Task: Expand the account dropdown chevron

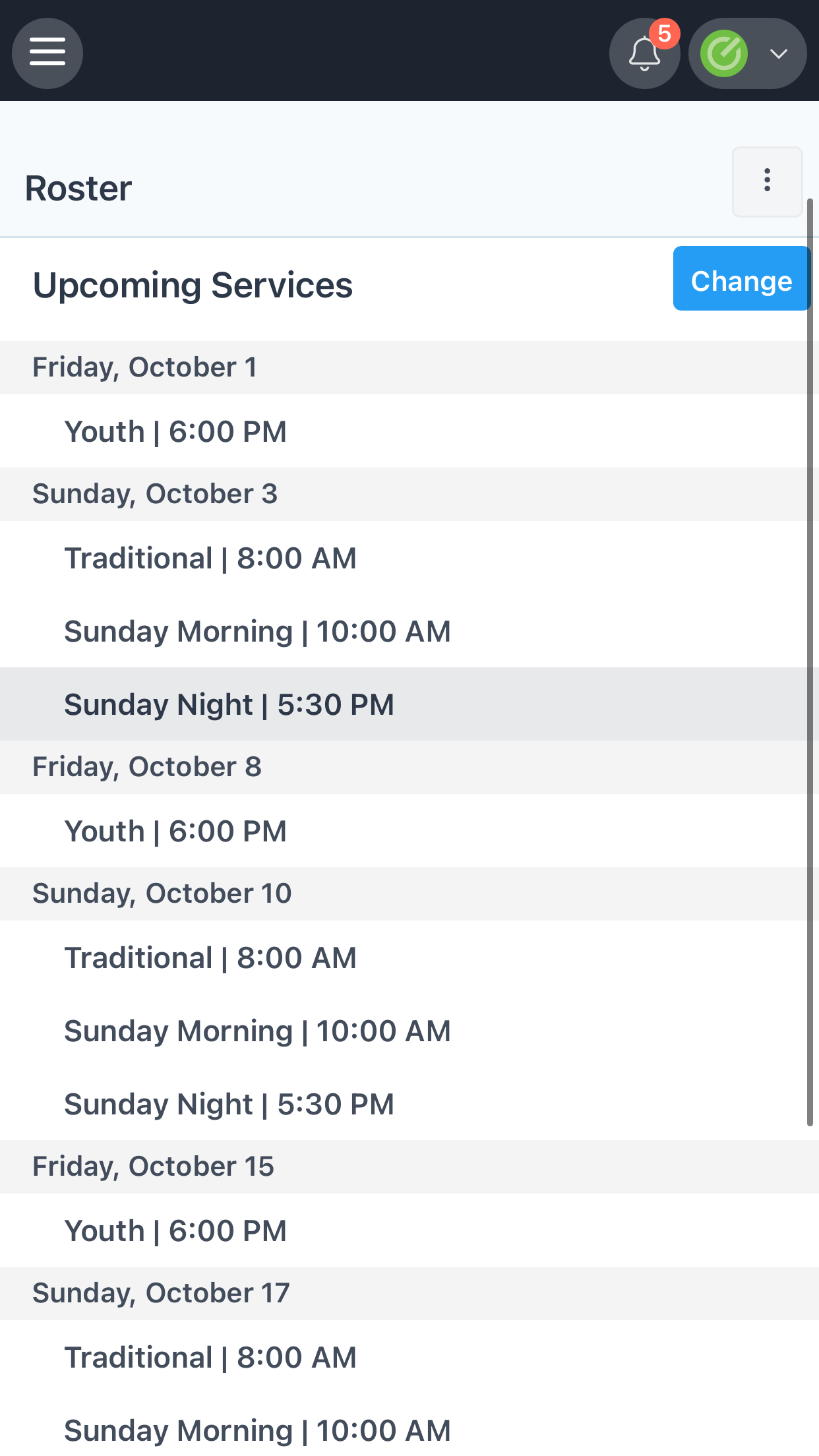Action: tap(779, 53)
